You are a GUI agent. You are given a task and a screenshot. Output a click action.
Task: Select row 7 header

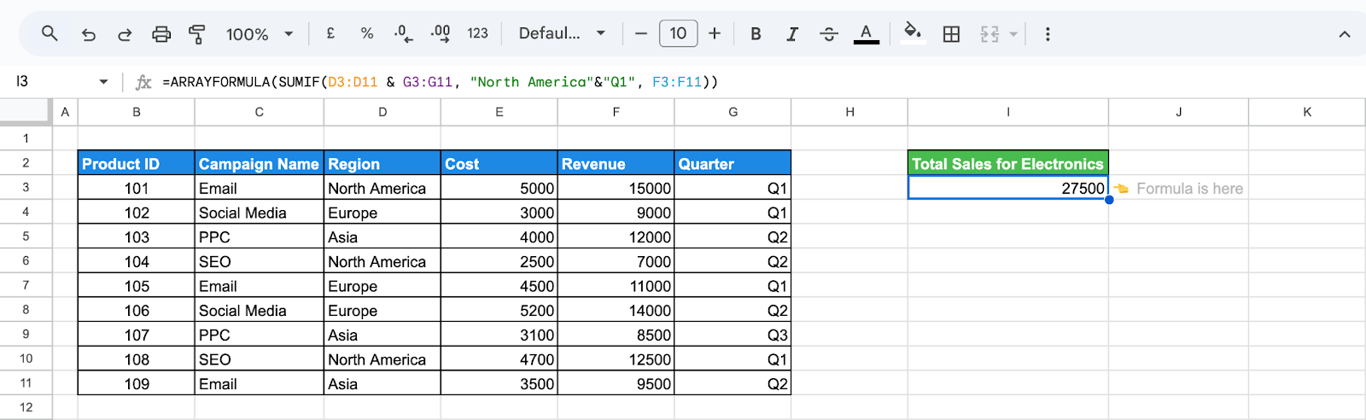pyautogui.click(x=26, y=286)
